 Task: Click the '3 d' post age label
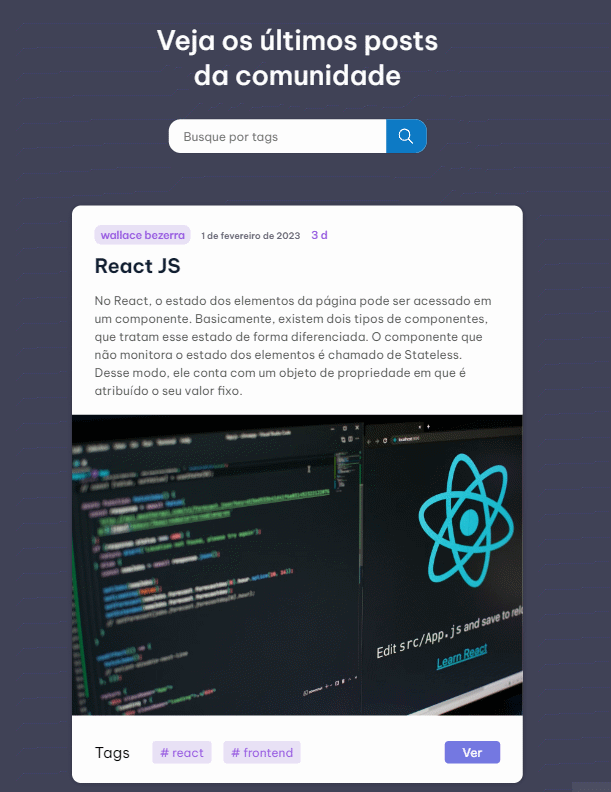point(319,235)
